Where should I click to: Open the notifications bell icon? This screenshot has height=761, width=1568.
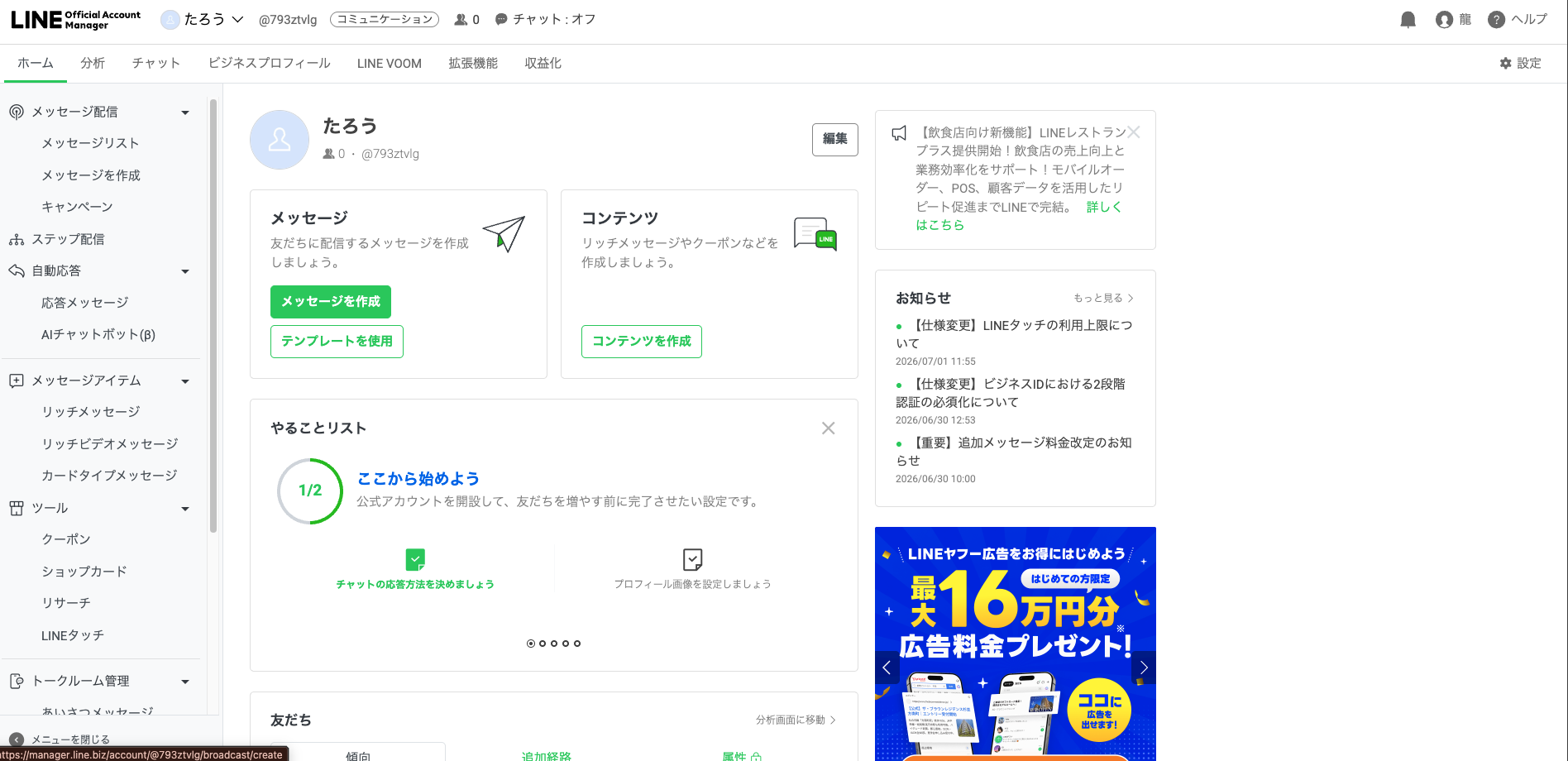click(x=1408, y=20)
